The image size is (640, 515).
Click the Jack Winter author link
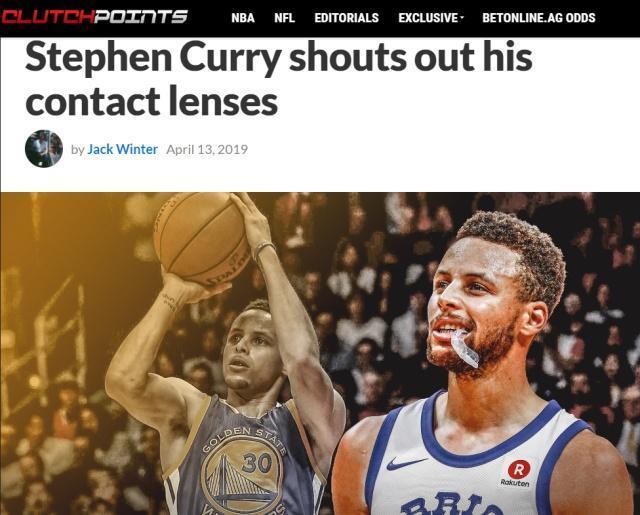coord(122,149)
